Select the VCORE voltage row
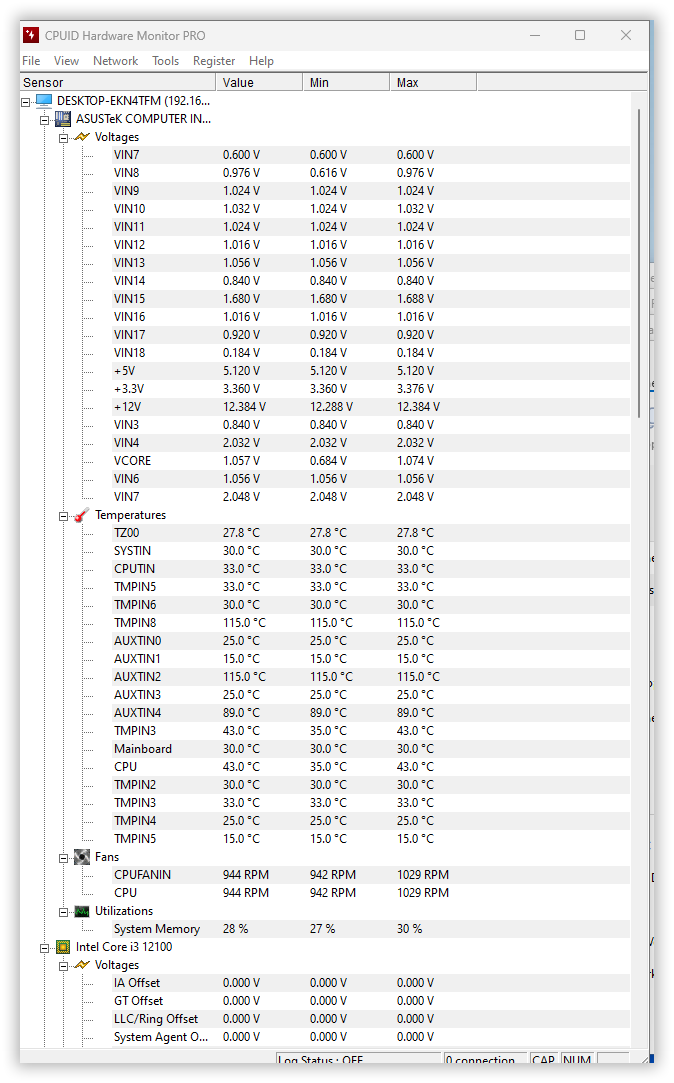The width and height of the screenshot is (674, 1083). pyautogui.click(x=133, y=461)
